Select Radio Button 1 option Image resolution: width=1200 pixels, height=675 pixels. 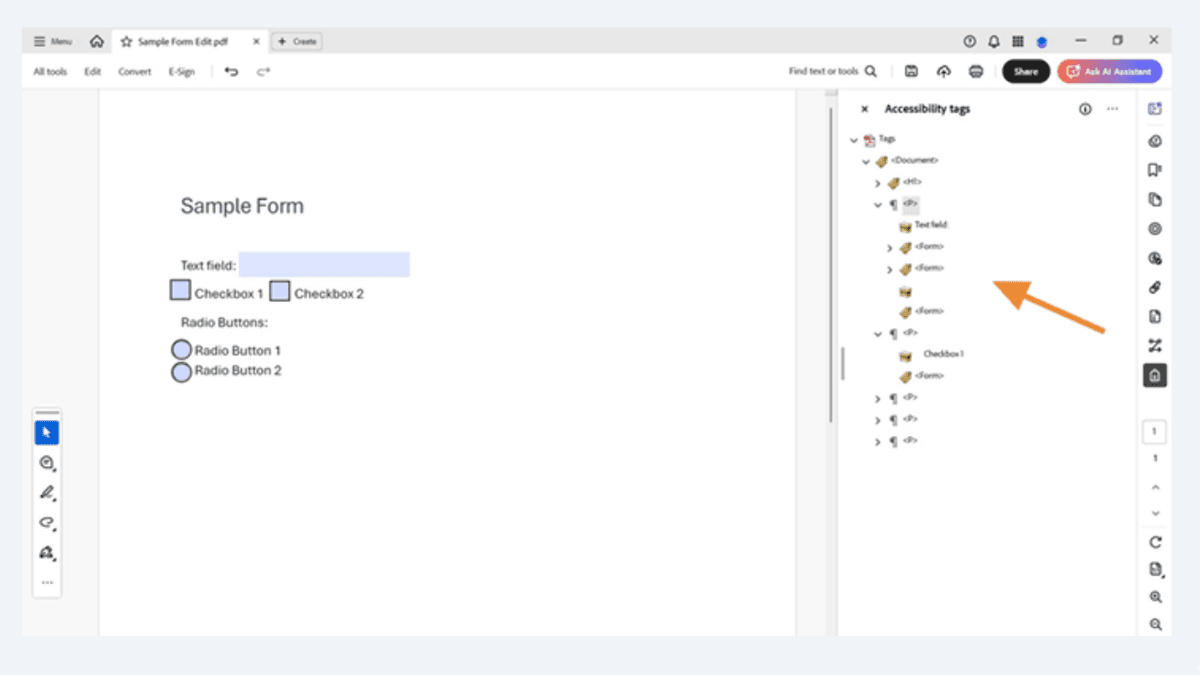click(181, 350)
